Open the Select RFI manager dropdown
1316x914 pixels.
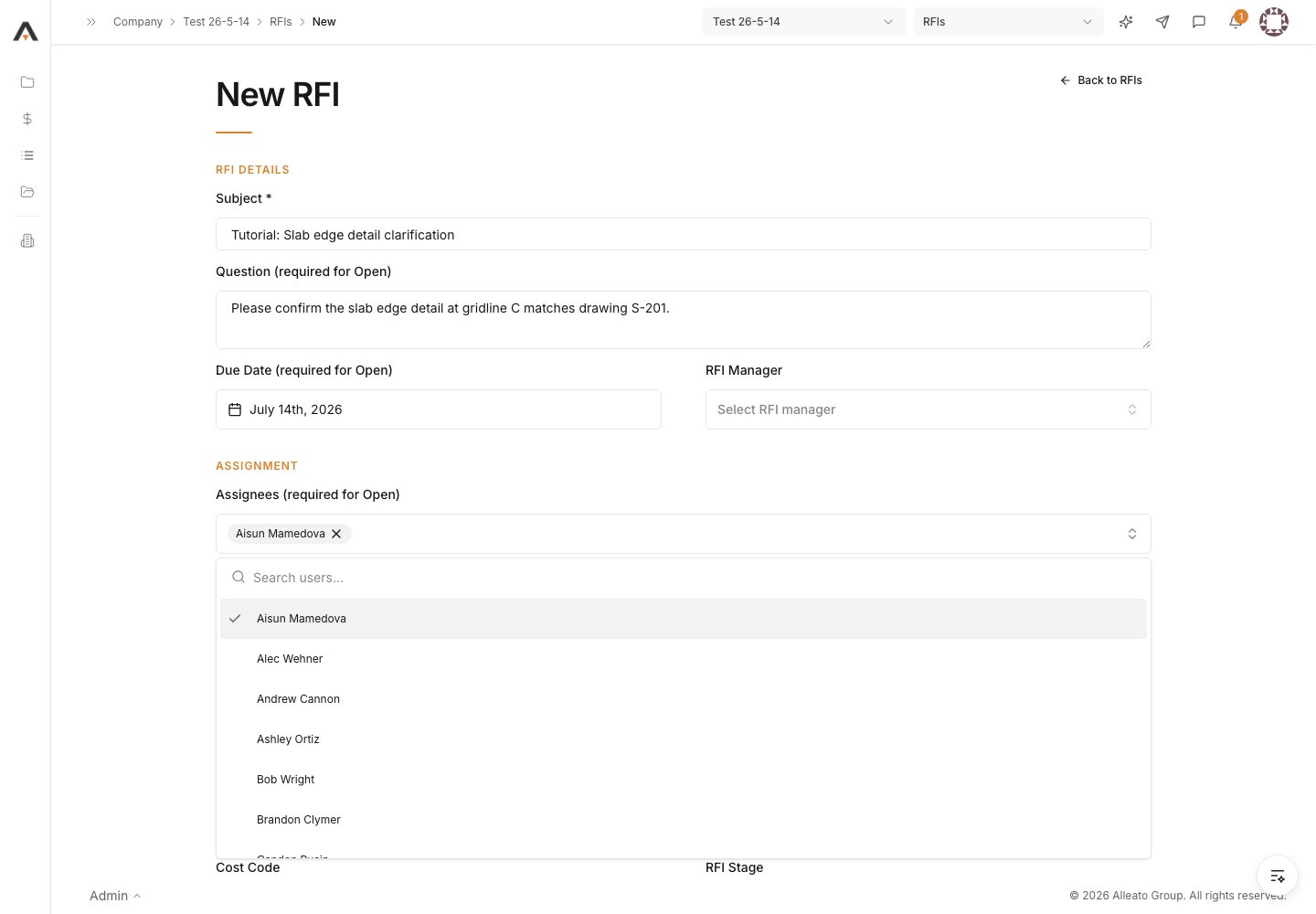pos(928,409)
